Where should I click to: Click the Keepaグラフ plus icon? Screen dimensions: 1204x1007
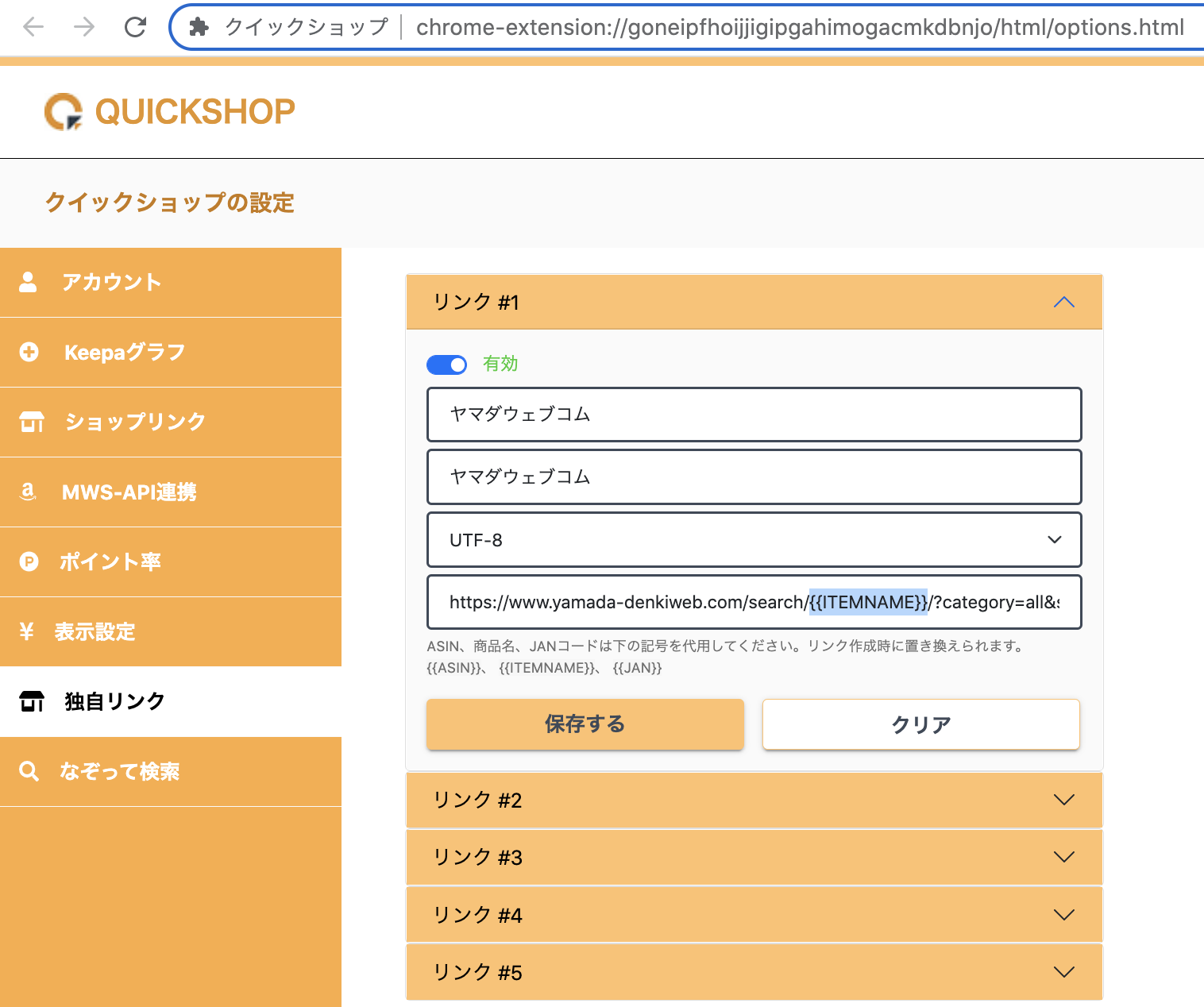click(29, 352)
